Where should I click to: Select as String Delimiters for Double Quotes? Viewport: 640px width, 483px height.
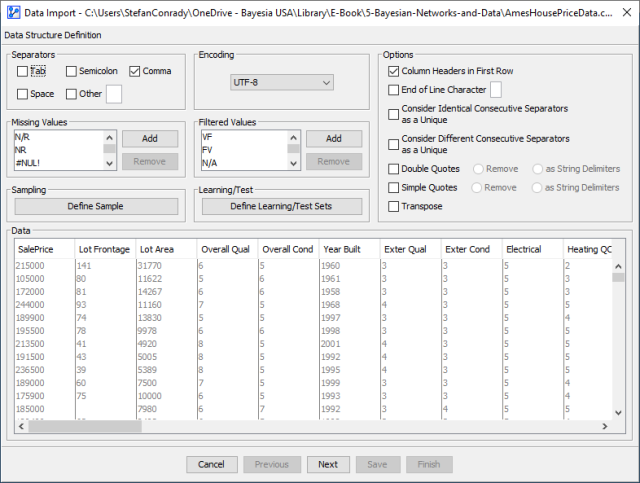(538, 169)
